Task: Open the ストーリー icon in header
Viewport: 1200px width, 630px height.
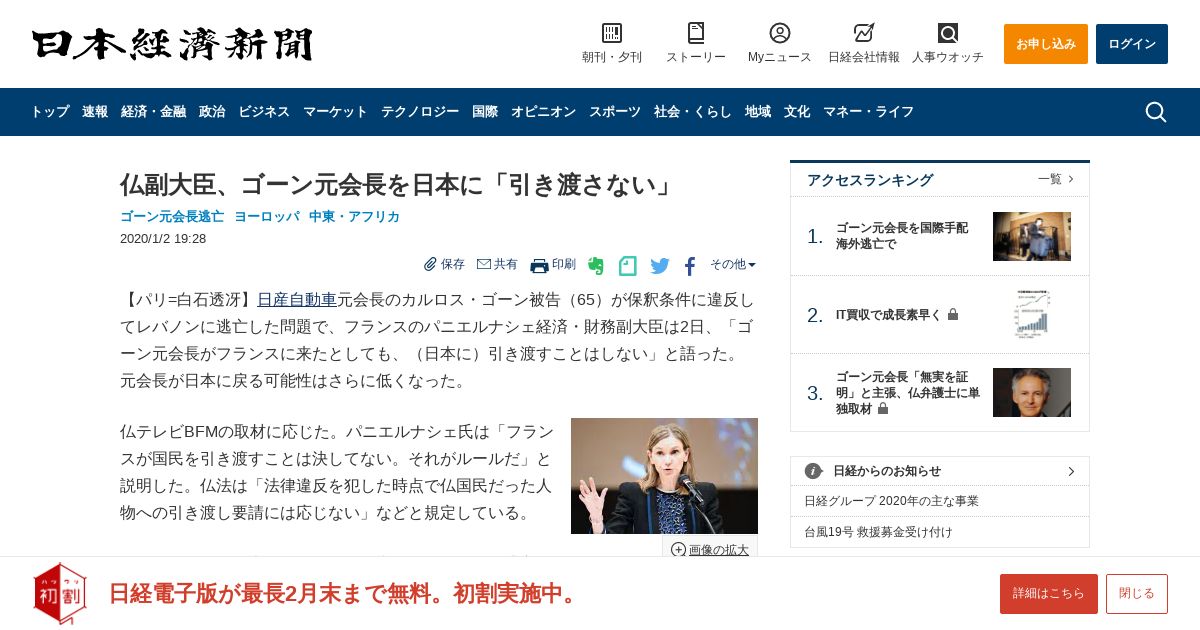Action: [696, 33]
